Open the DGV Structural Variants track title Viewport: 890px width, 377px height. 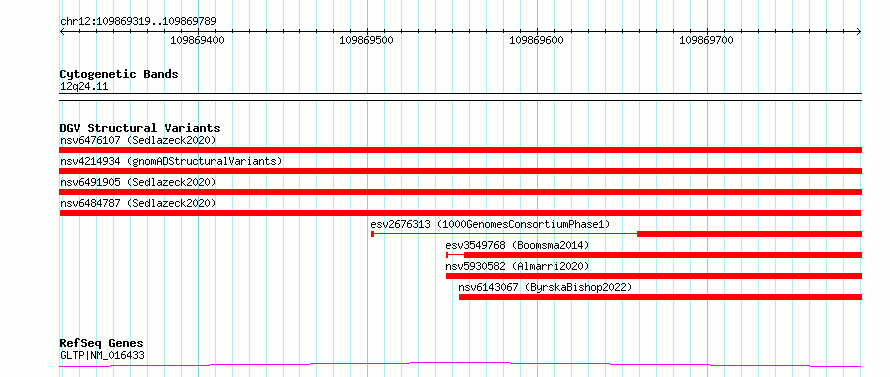(x=140, y=128)
